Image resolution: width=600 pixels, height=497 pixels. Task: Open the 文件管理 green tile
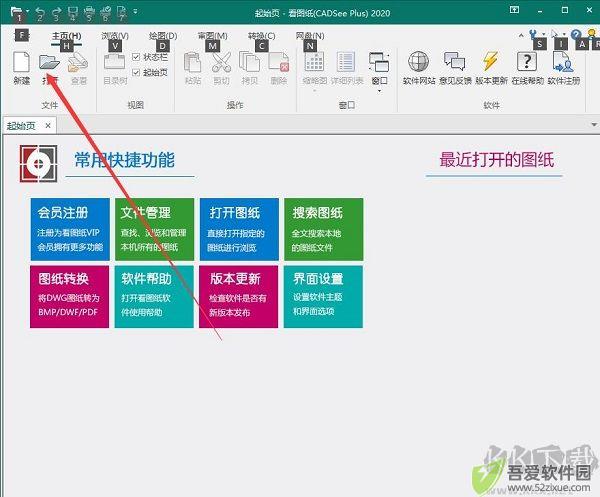pyautogui.click(x=154, y=229)
